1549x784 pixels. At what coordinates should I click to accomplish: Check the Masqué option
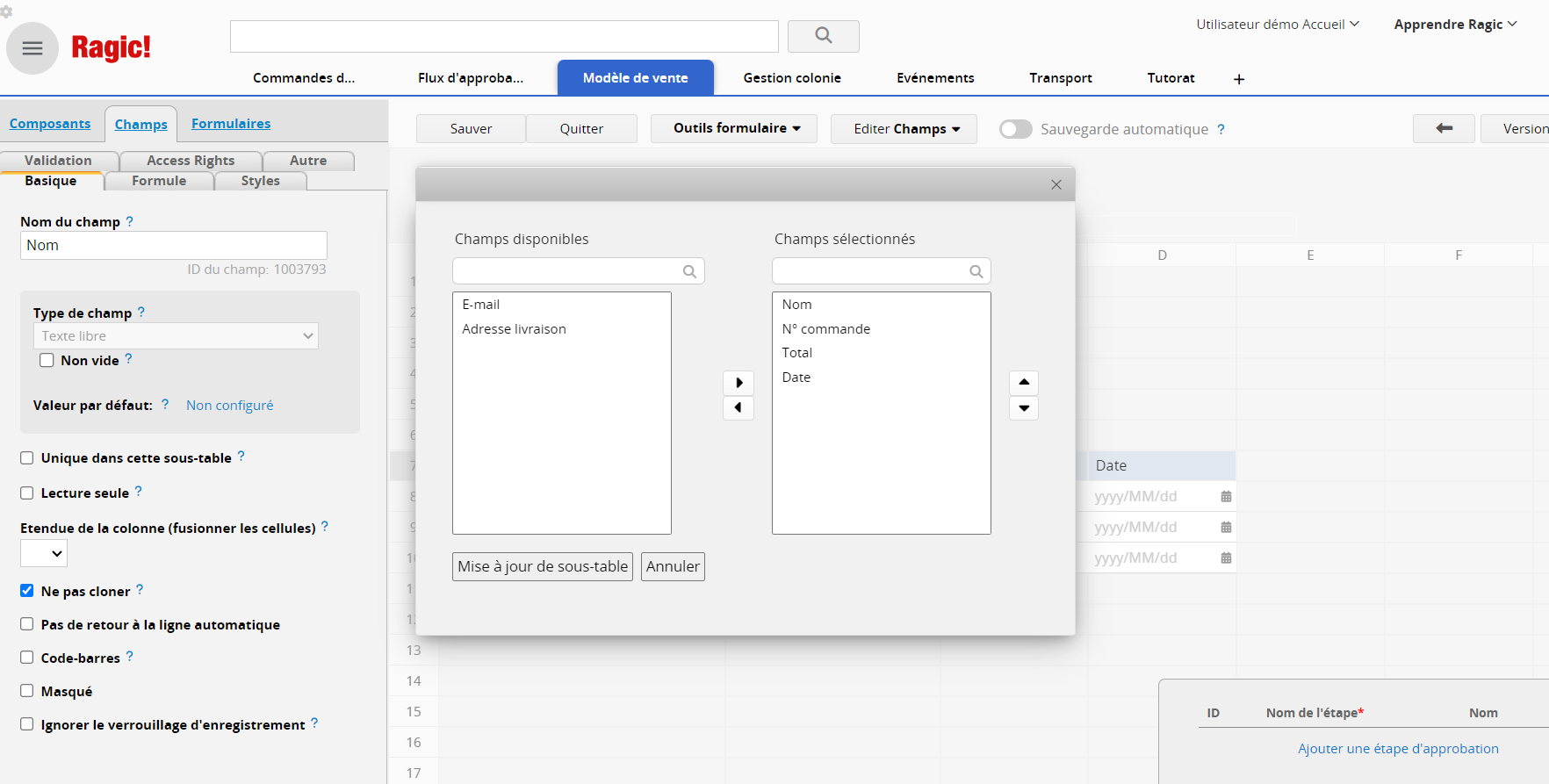click(27, 691)
